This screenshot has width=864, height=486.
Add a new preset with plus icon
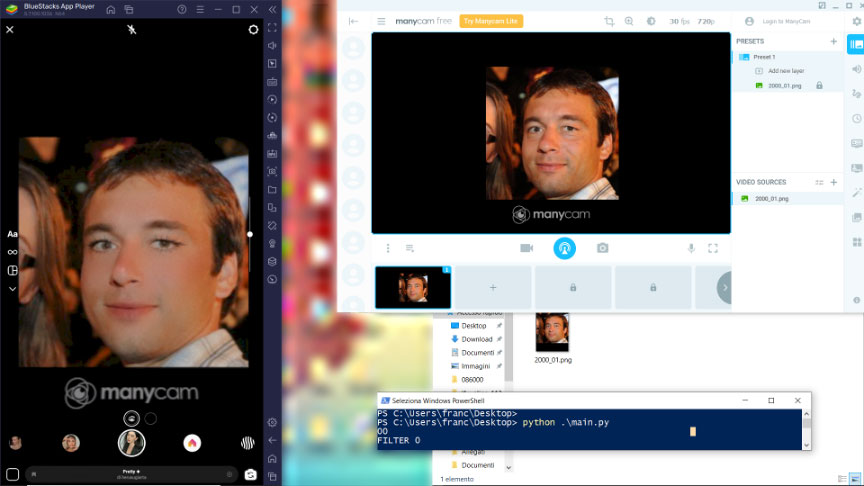pos(833,42)
